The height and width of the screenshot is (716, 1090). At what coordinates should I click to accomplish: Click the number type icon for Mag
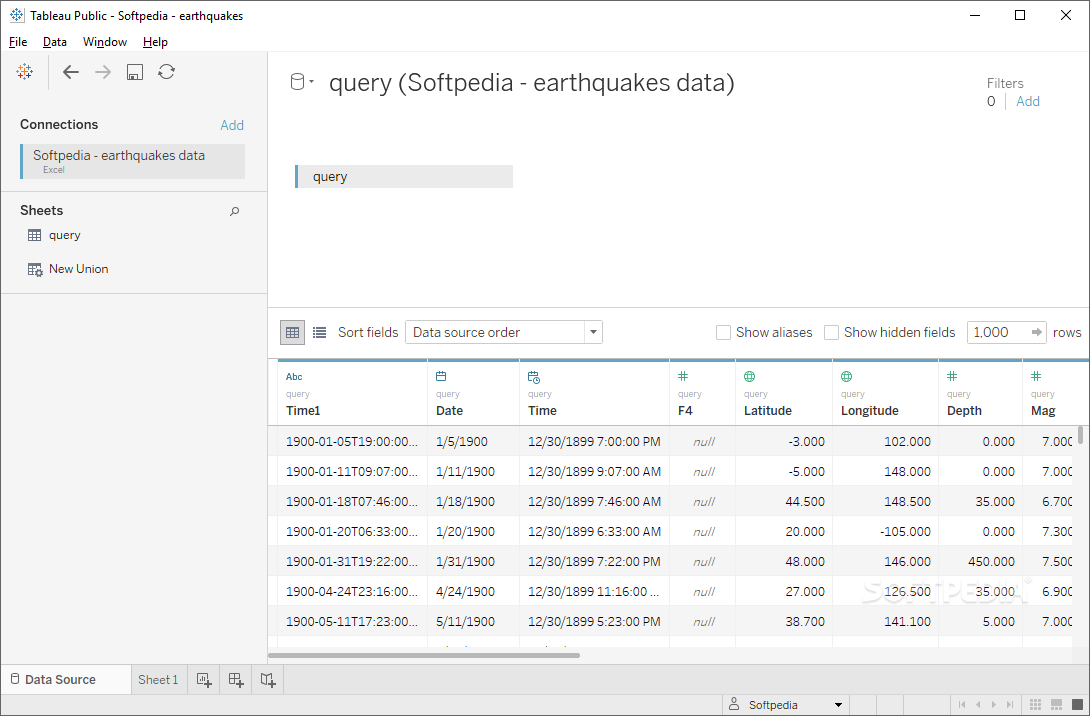(x=1036, y=376)
